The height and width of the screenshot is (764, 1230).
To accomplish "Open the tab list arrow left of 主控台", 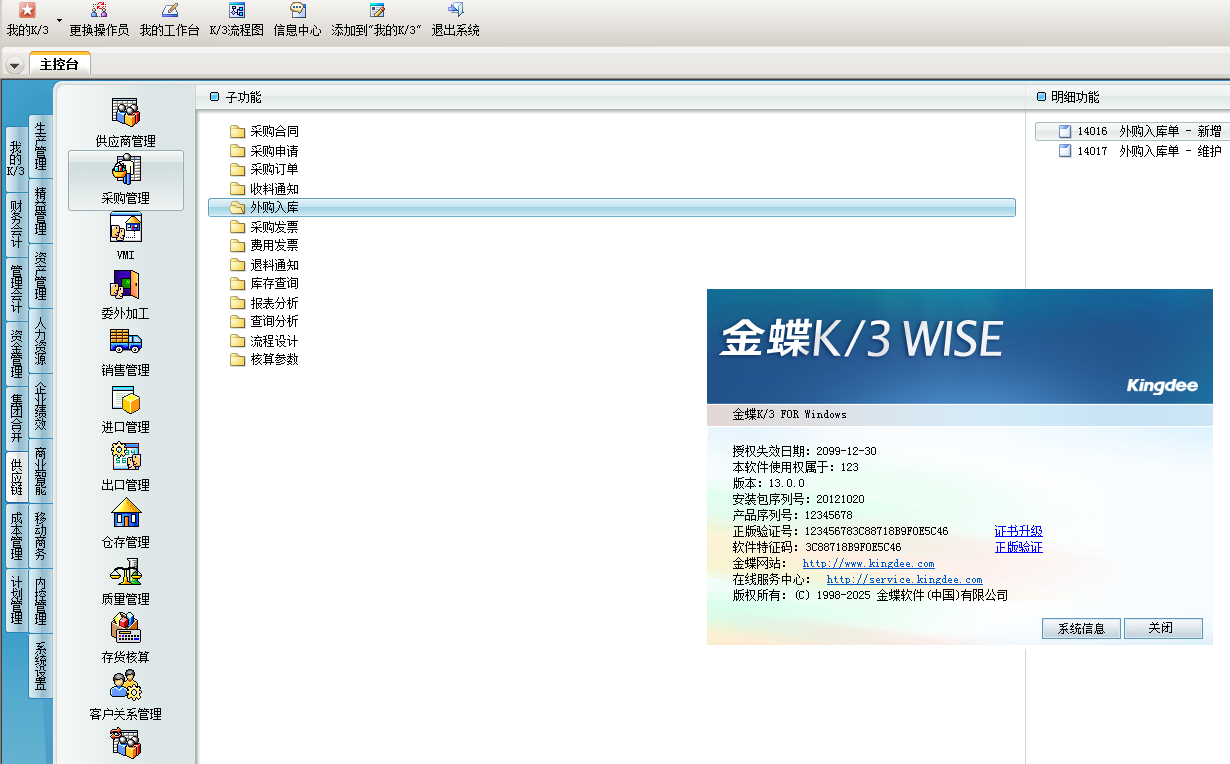I will [x=15, y=65].
